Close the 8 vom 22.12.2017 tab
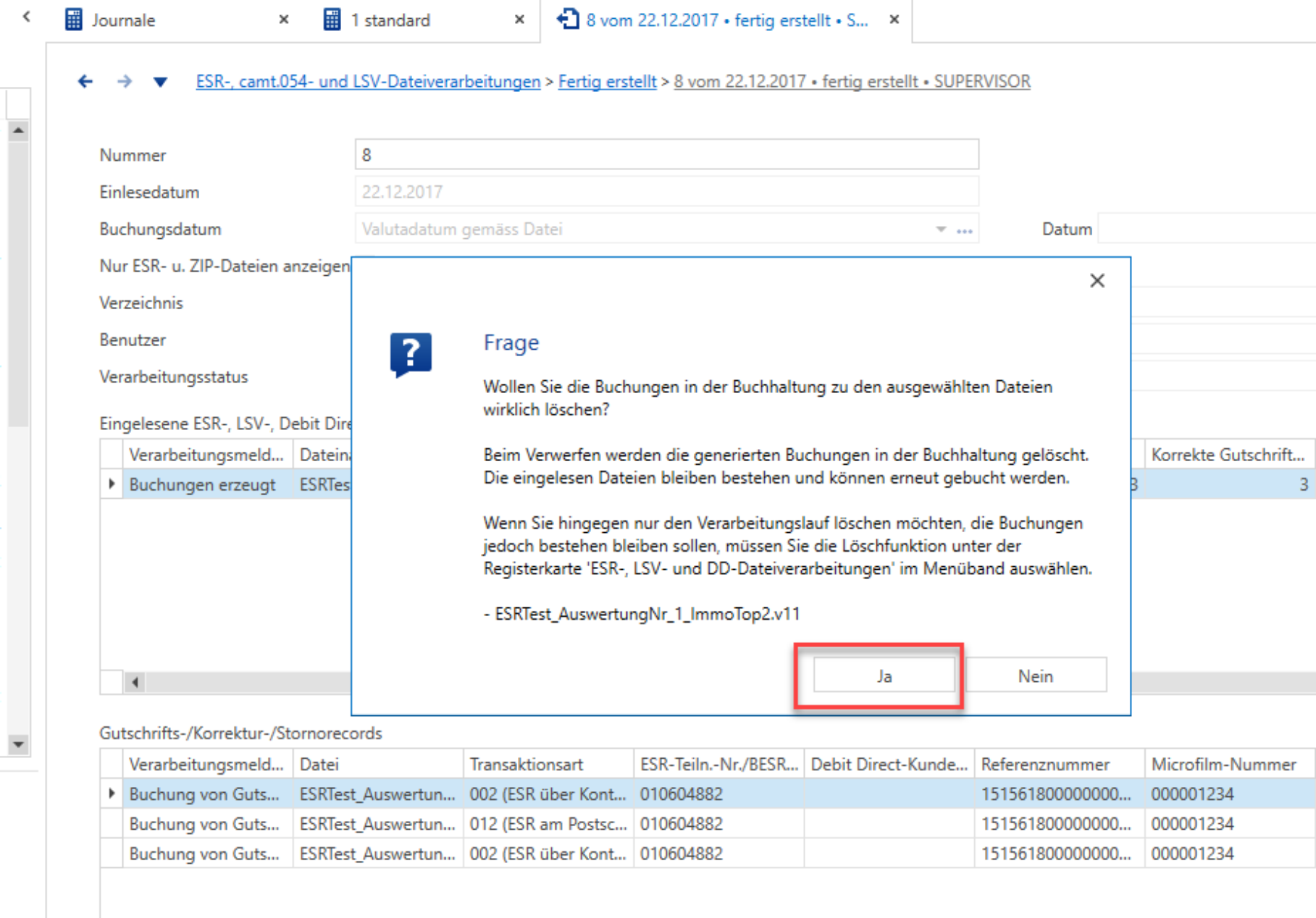 coord(894,20)
